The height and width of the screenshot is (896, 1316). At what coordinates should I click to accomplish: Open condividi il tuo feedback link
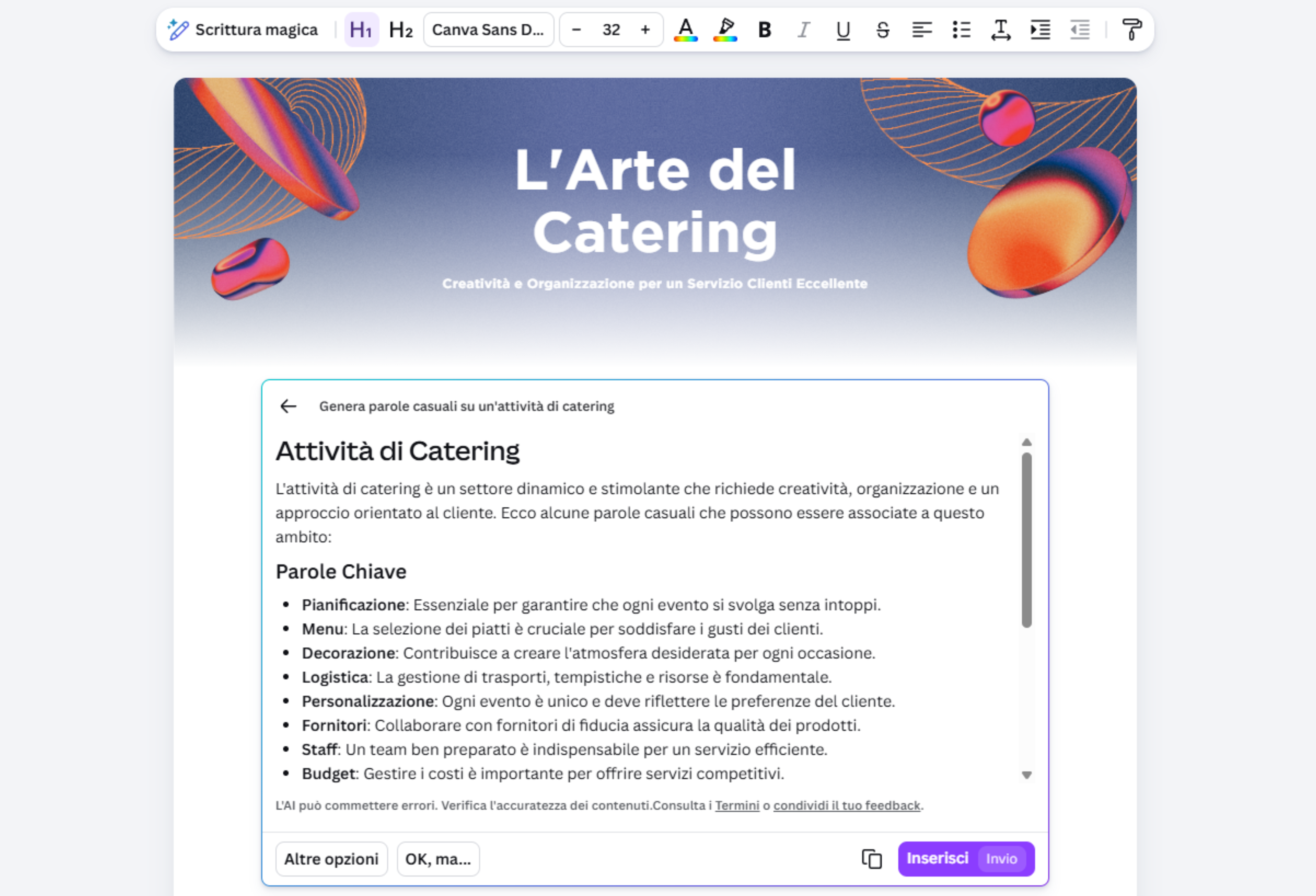[847, 805]
